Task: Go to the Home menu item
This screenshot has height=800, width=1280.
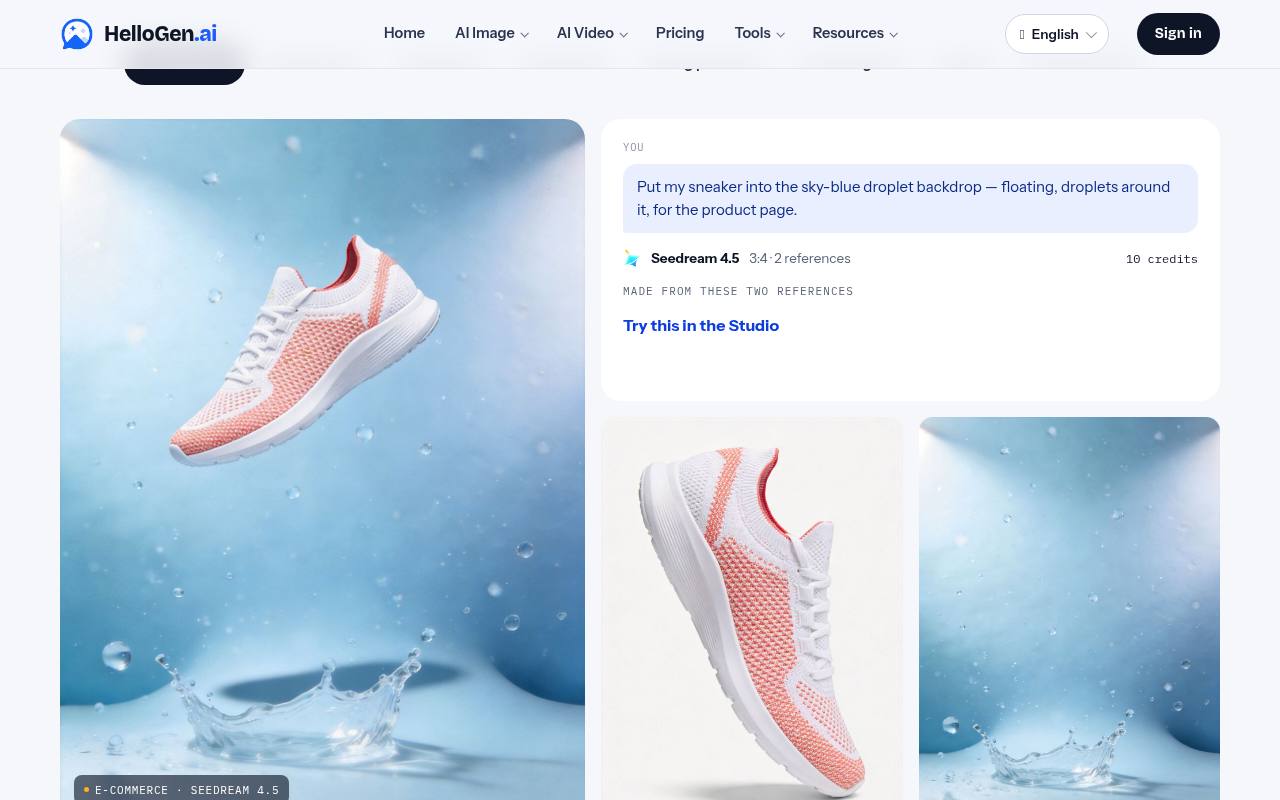Action: click(404, 33)
